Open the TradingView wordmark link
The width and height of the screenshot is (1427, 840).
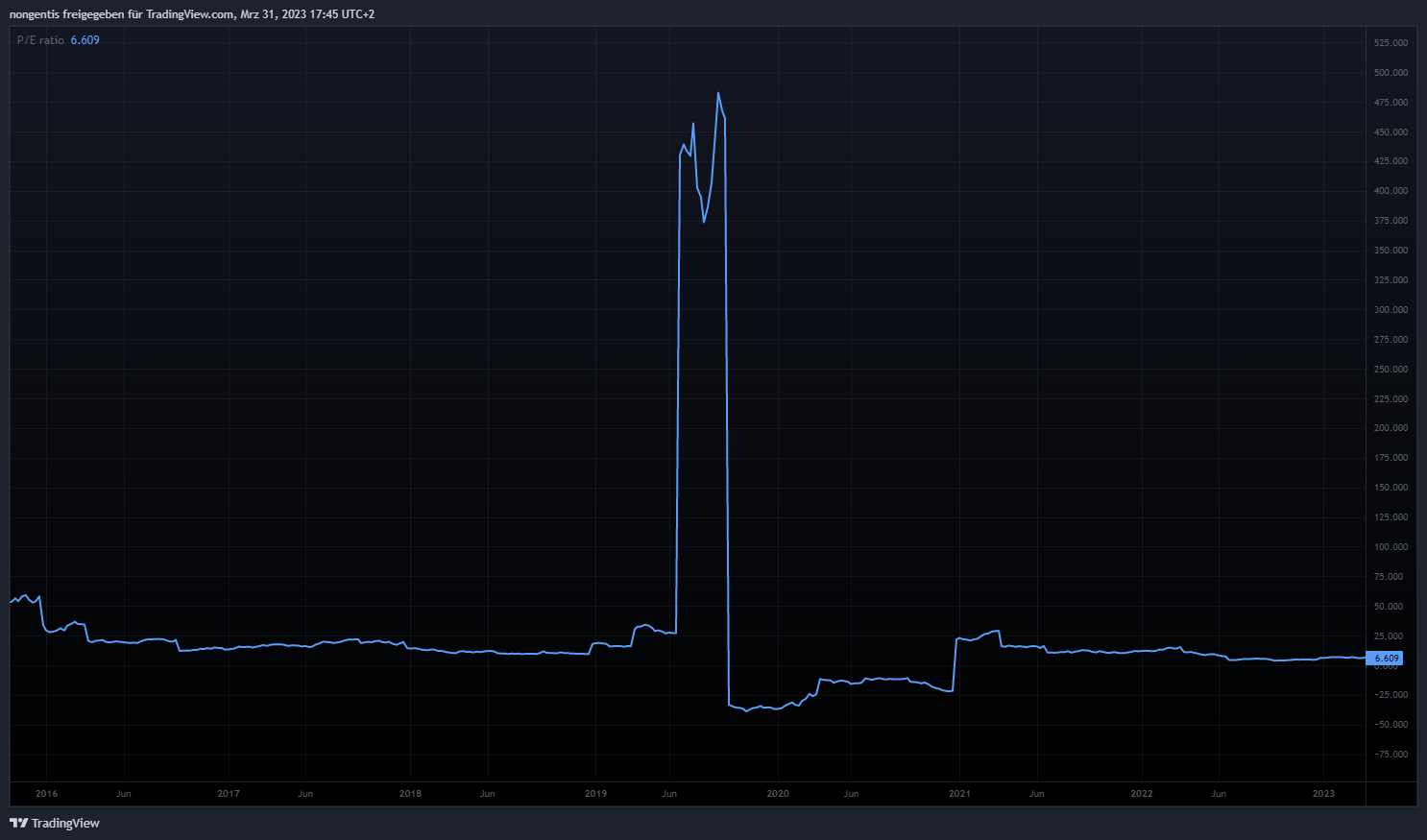click(65, 823)
